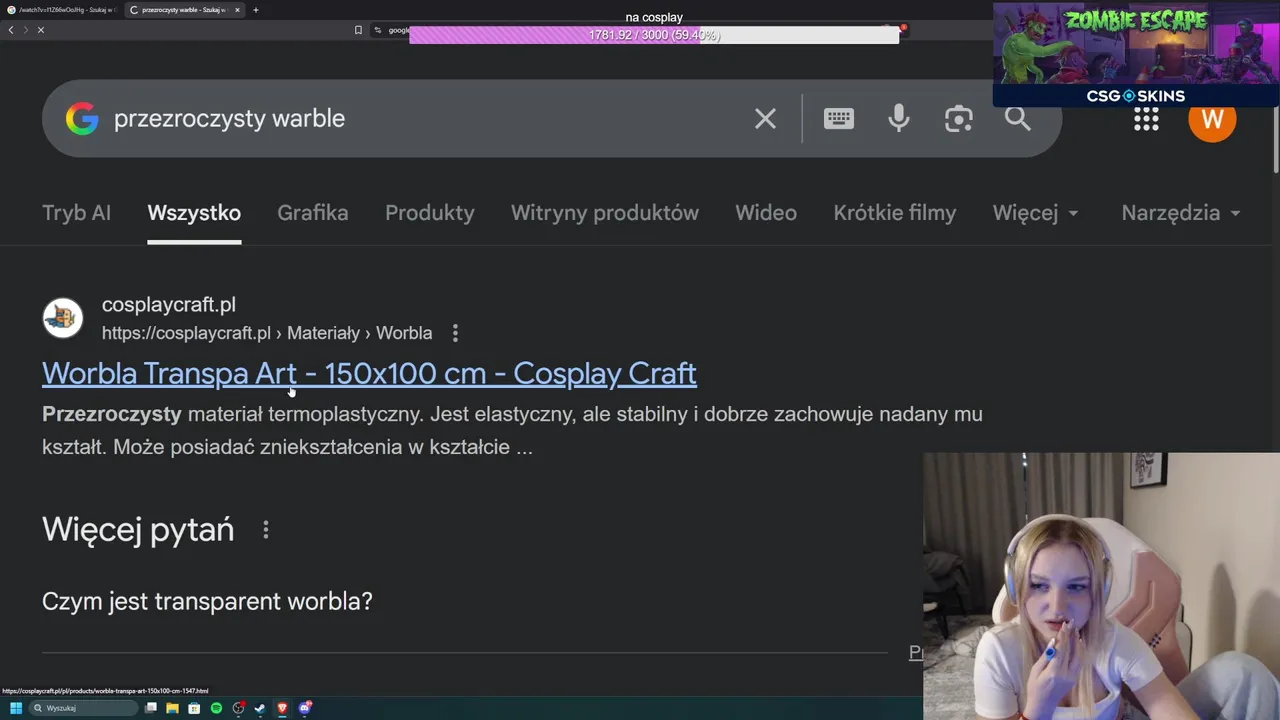Screen dimensions: 1280x720
Task: Bookmark the page from the address bar
Action: 358,30
